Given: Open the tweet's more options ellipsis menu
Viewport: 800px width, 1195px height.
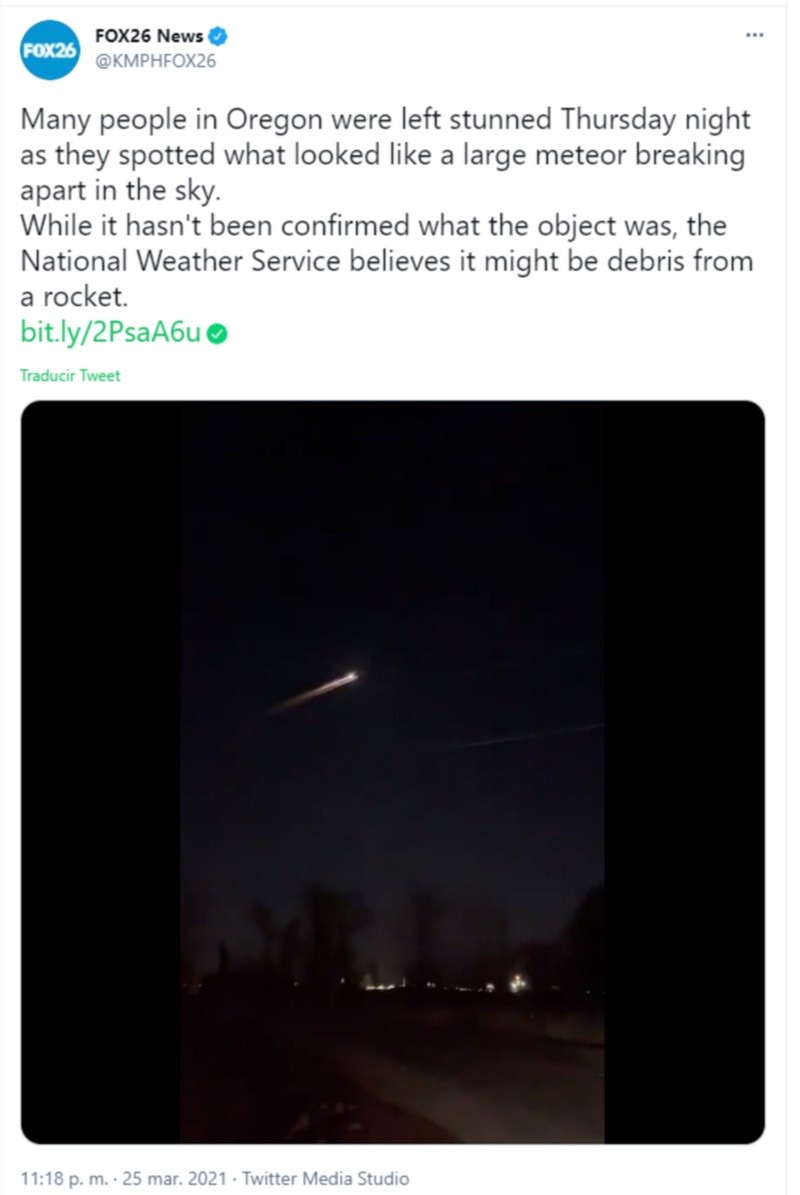Looking at the screenshot, I should 755,36.
